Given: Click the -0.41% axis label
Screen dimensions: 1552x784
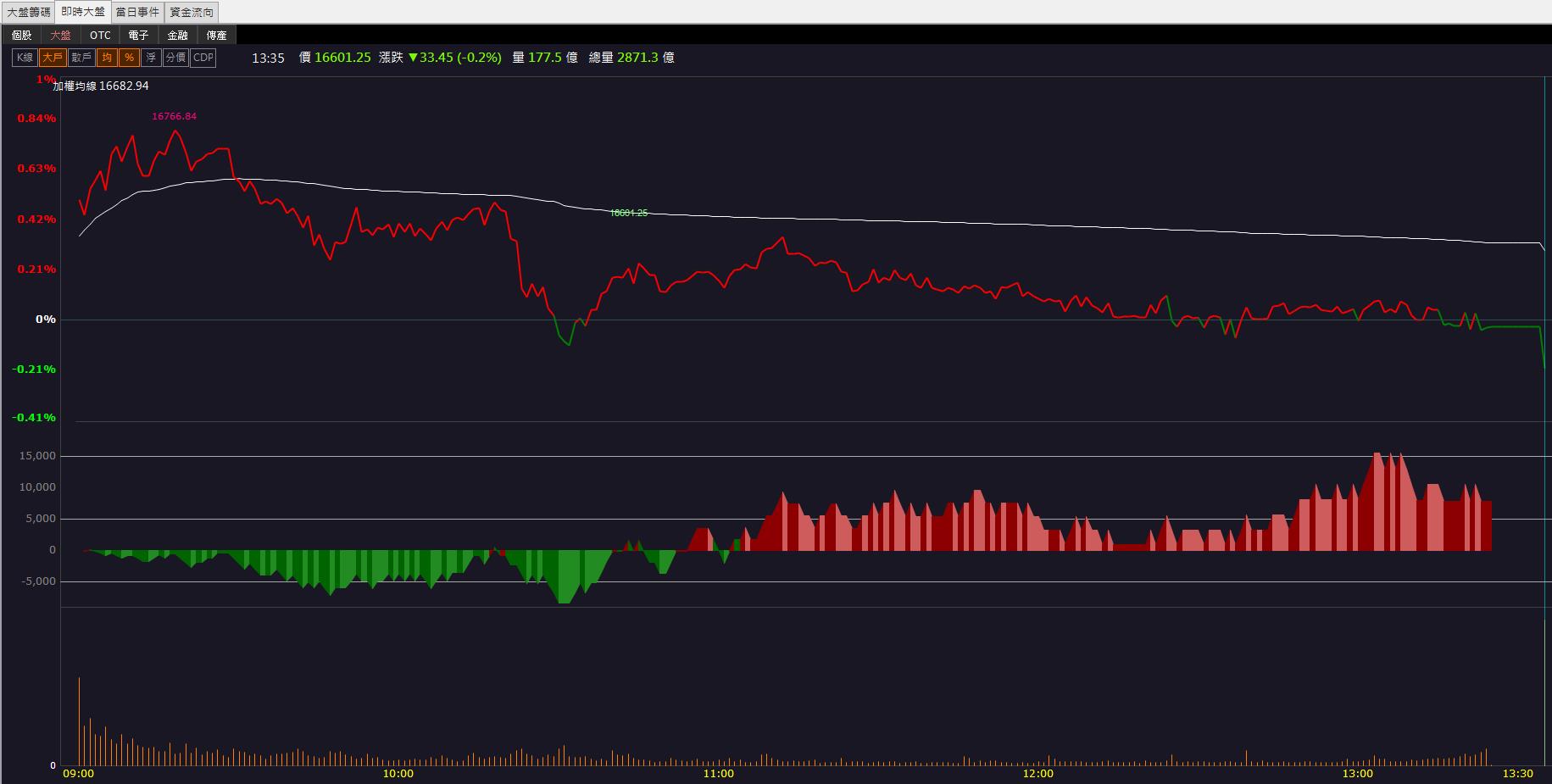Looking at the screenshot, I should (34, 418).
